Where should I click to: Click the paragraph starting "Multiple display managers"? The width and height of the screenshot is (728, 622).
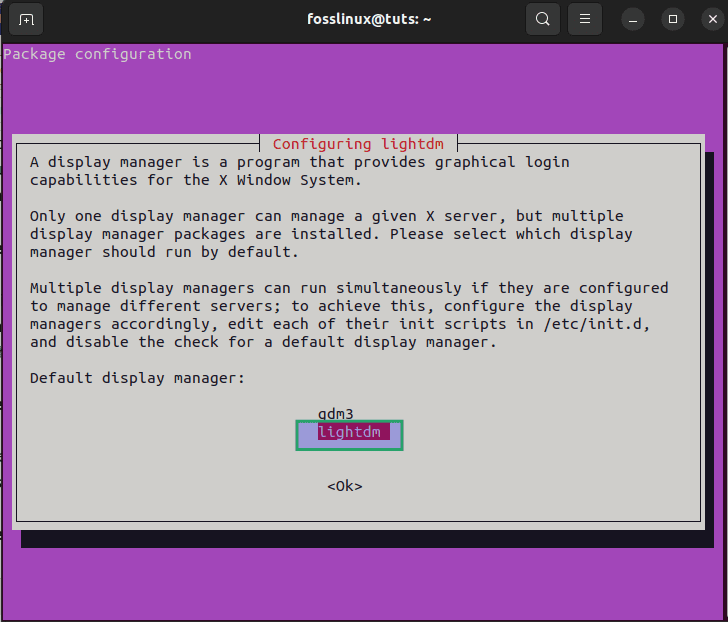coord(348,315)
